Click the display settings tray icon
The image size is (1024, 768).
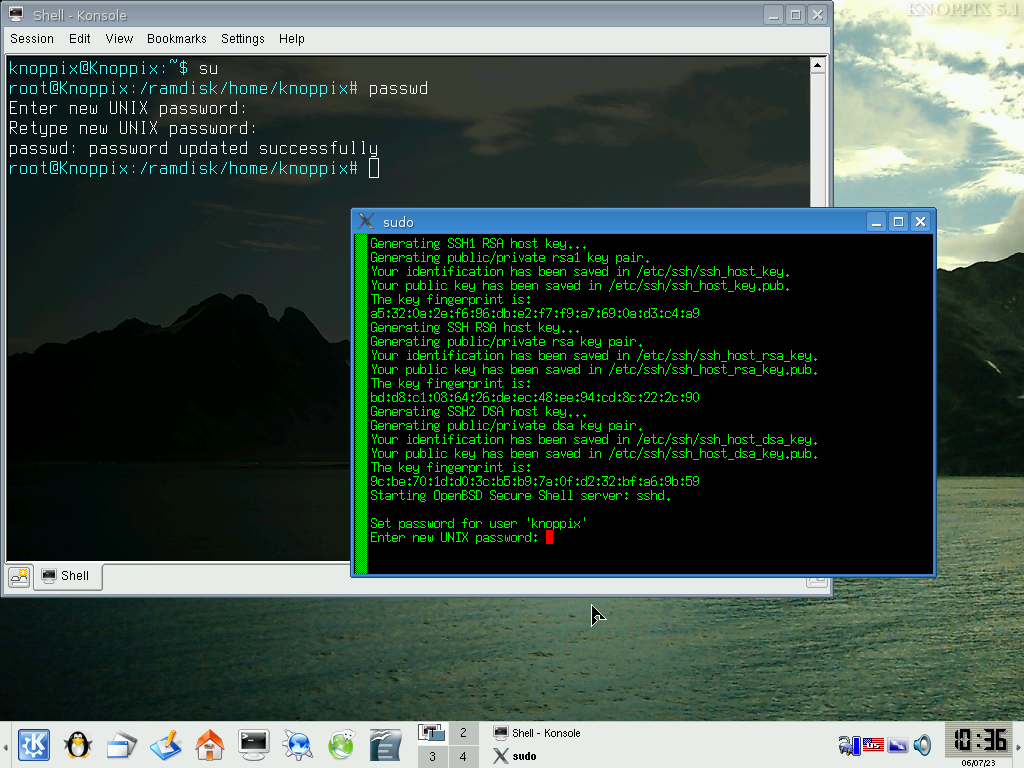coord(898,744)
